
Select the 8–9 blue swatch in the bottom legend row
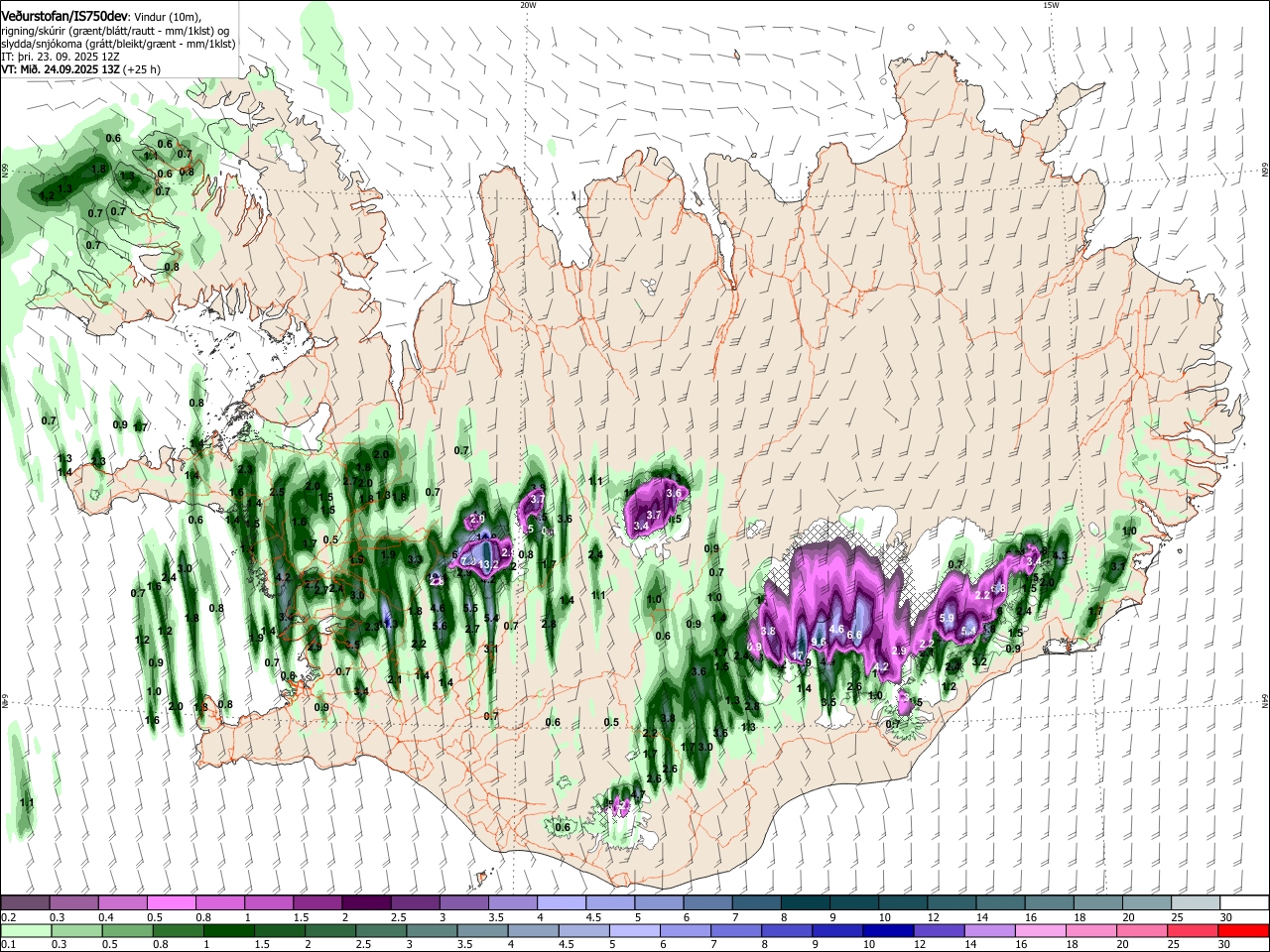point(785,931)
